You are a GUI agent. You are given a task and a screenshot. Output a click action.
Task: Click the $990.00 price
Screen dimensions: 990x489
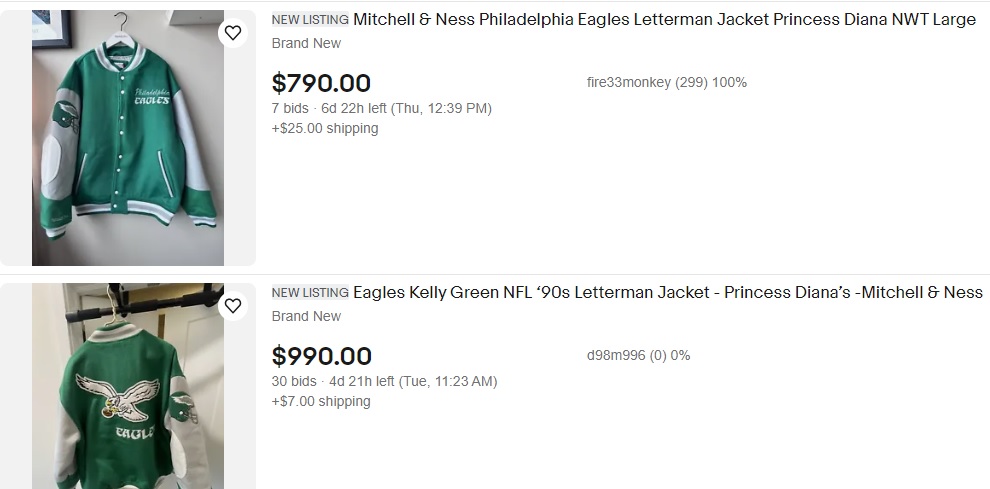tap(321, 356)
